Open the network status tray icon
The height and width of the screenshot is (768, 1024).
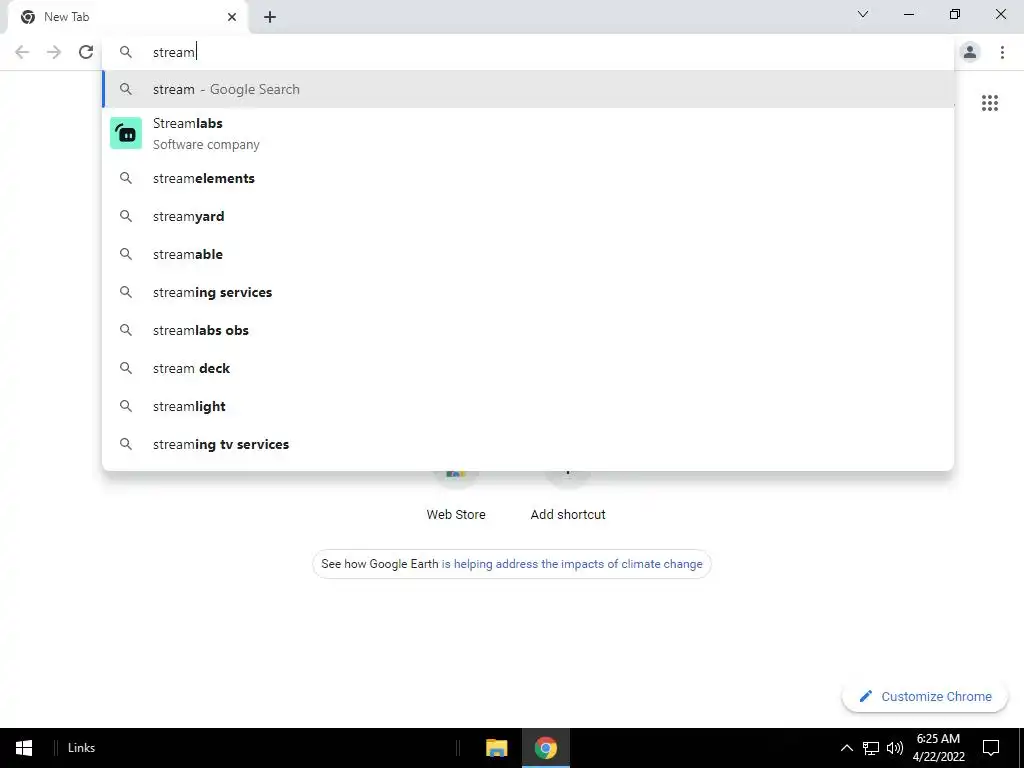871,748
